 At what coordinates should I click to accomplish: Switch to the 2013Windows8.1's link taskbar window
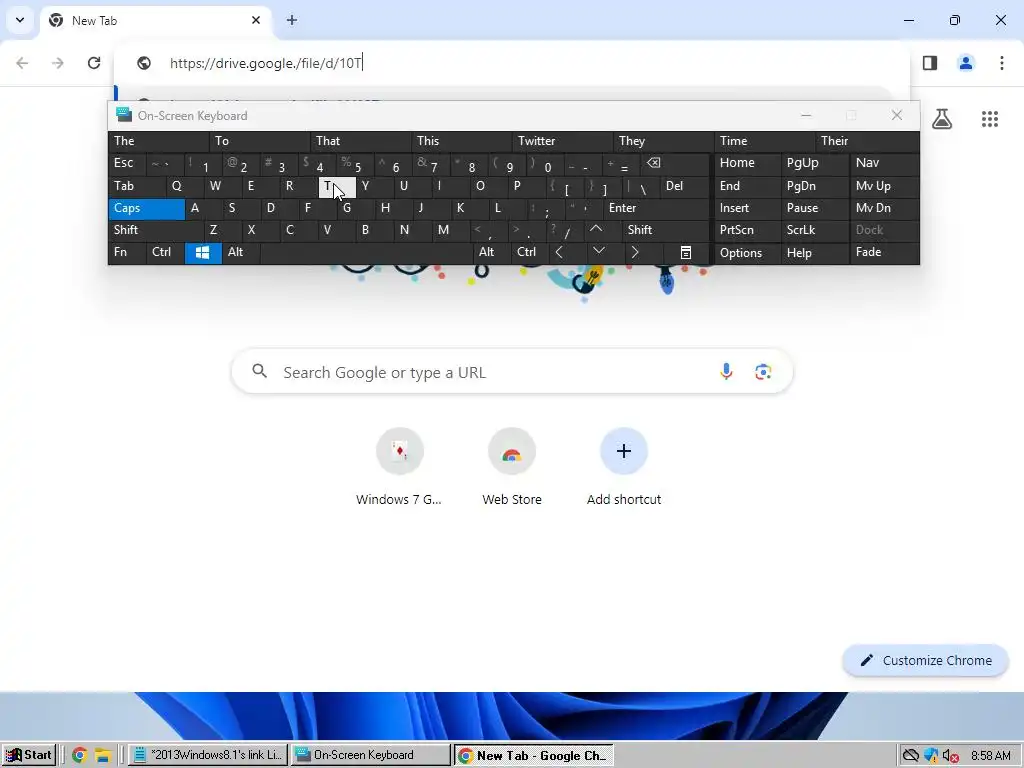207,755
